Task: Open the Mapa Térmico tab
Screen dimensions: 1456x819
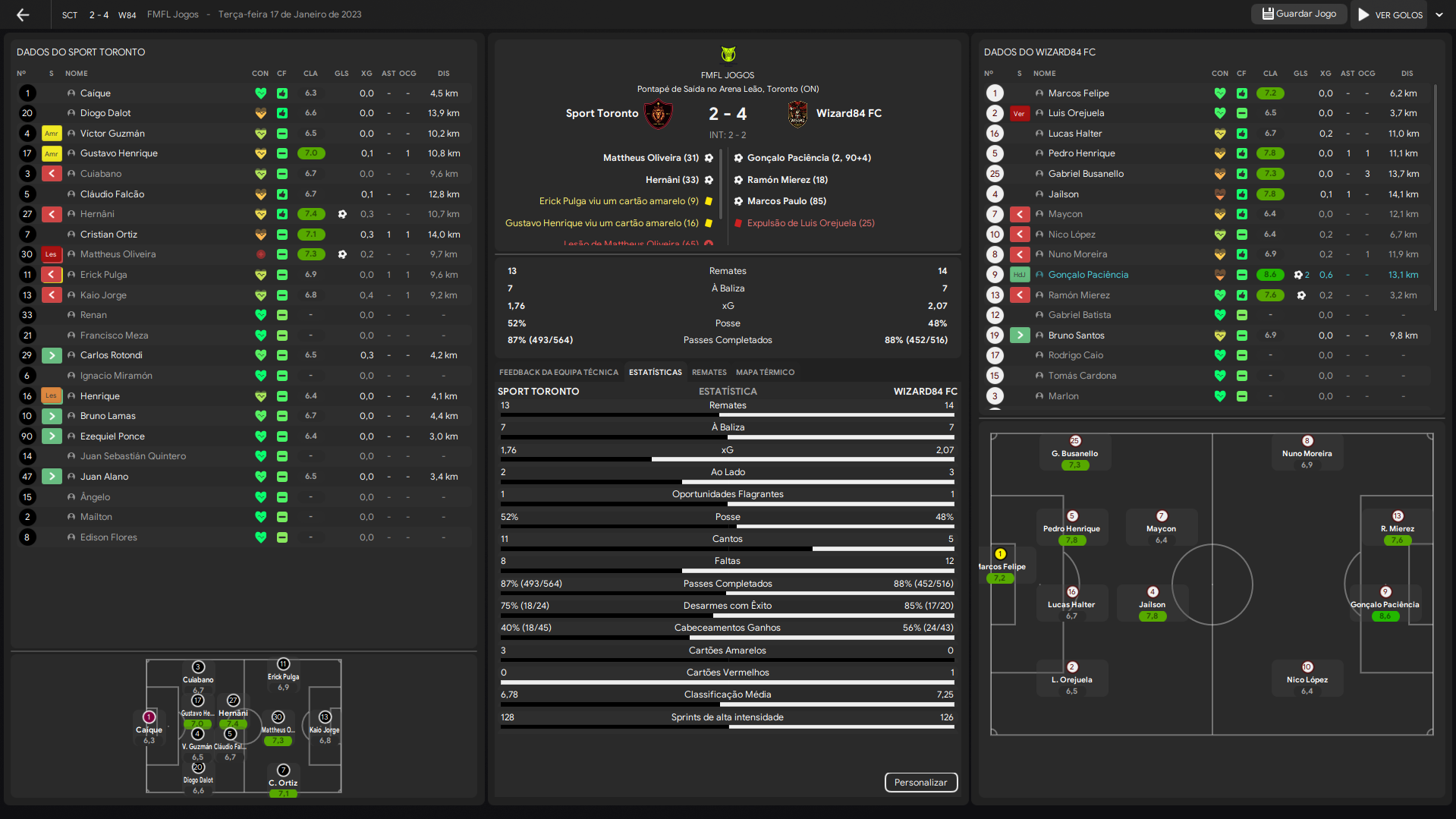Action: [x=765, y=373]
